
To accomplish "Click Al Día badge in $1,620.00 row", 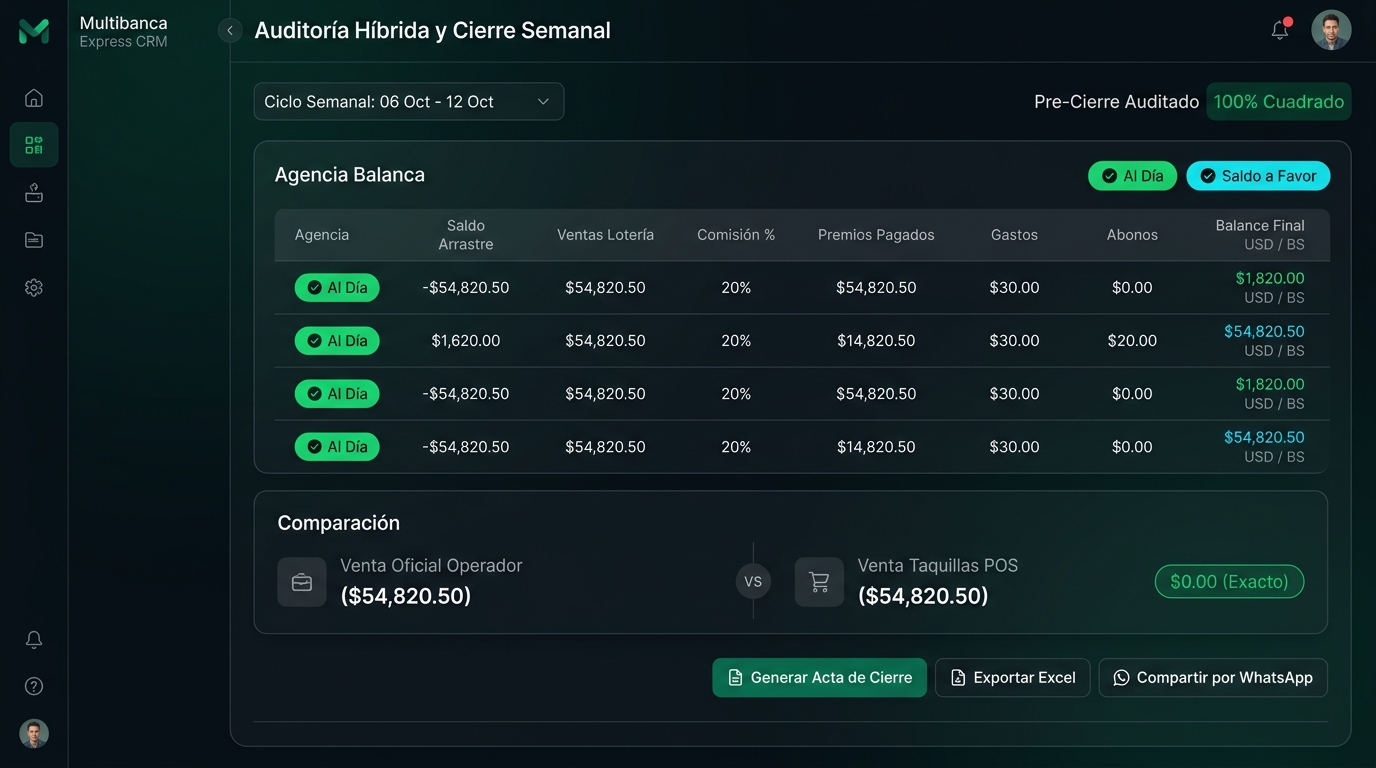I will pyautogui.click(x=337, y=341).
